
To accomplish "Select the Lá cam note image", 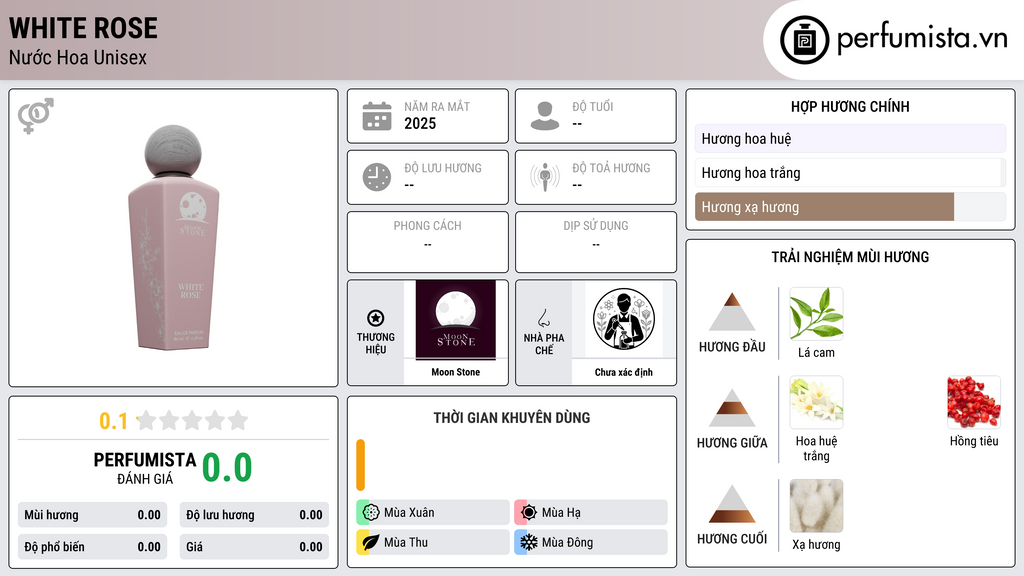I will pos(816,314).
